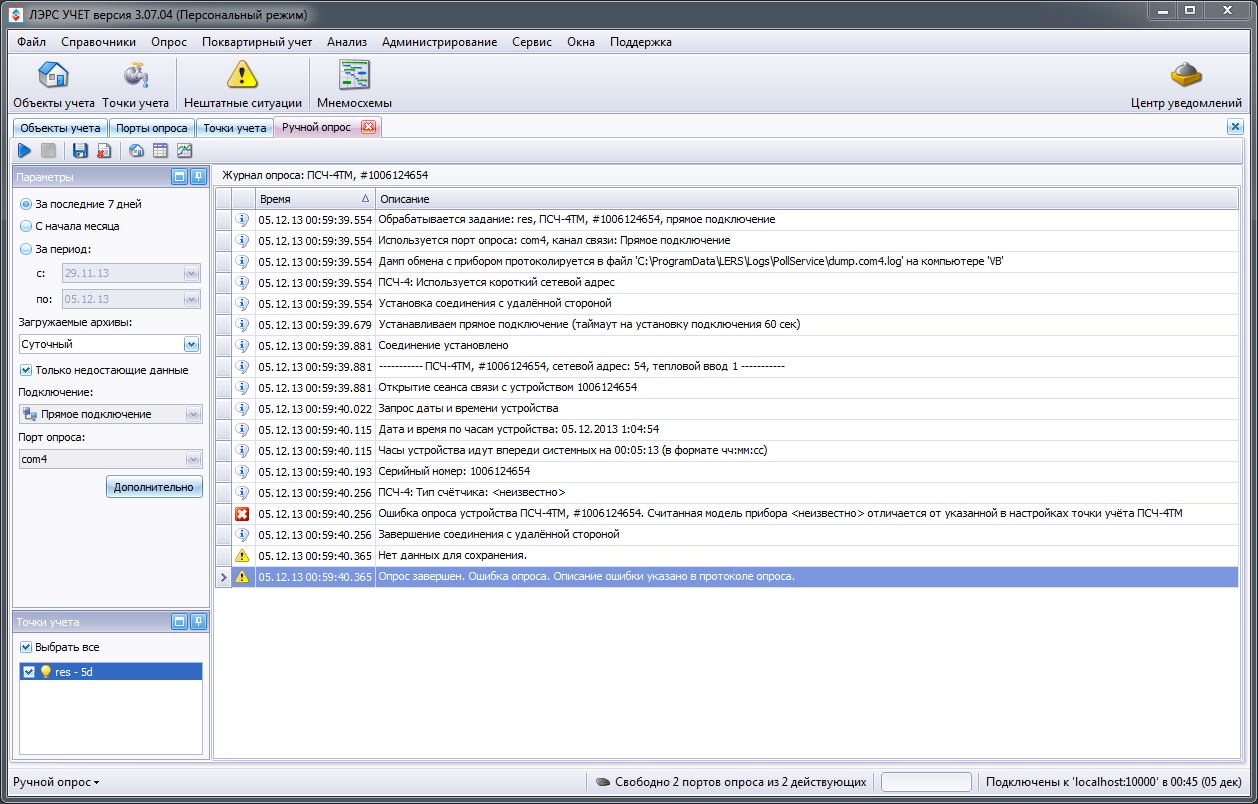1258x804 pixels.
Task: Pin the Параметры panel
Action: click(199, 177)
